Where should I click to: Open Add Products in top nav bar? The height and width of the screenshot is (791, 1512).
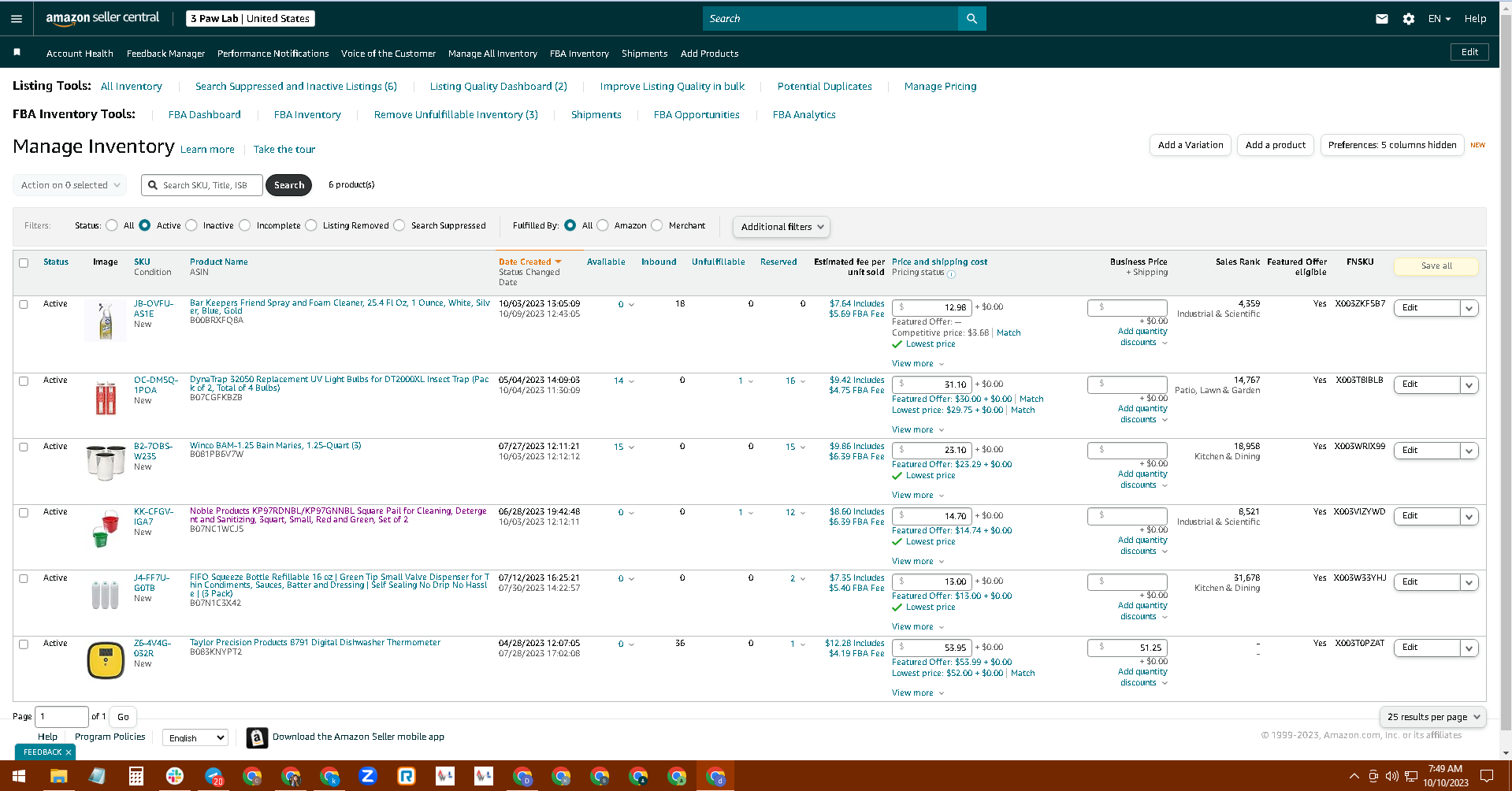pos(709,54)
